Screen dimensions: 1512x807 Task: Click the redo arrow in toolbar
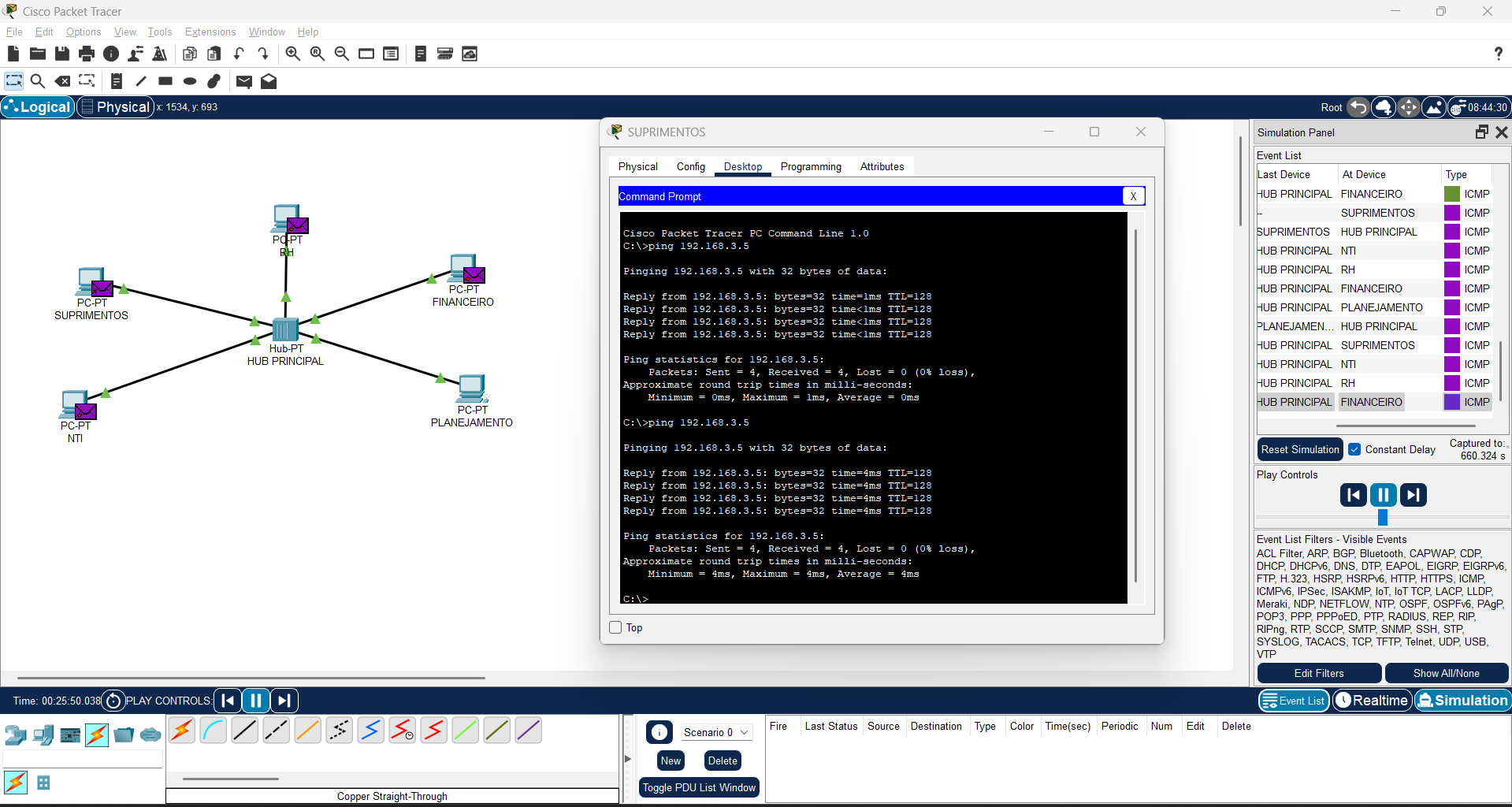pos(263,54)
